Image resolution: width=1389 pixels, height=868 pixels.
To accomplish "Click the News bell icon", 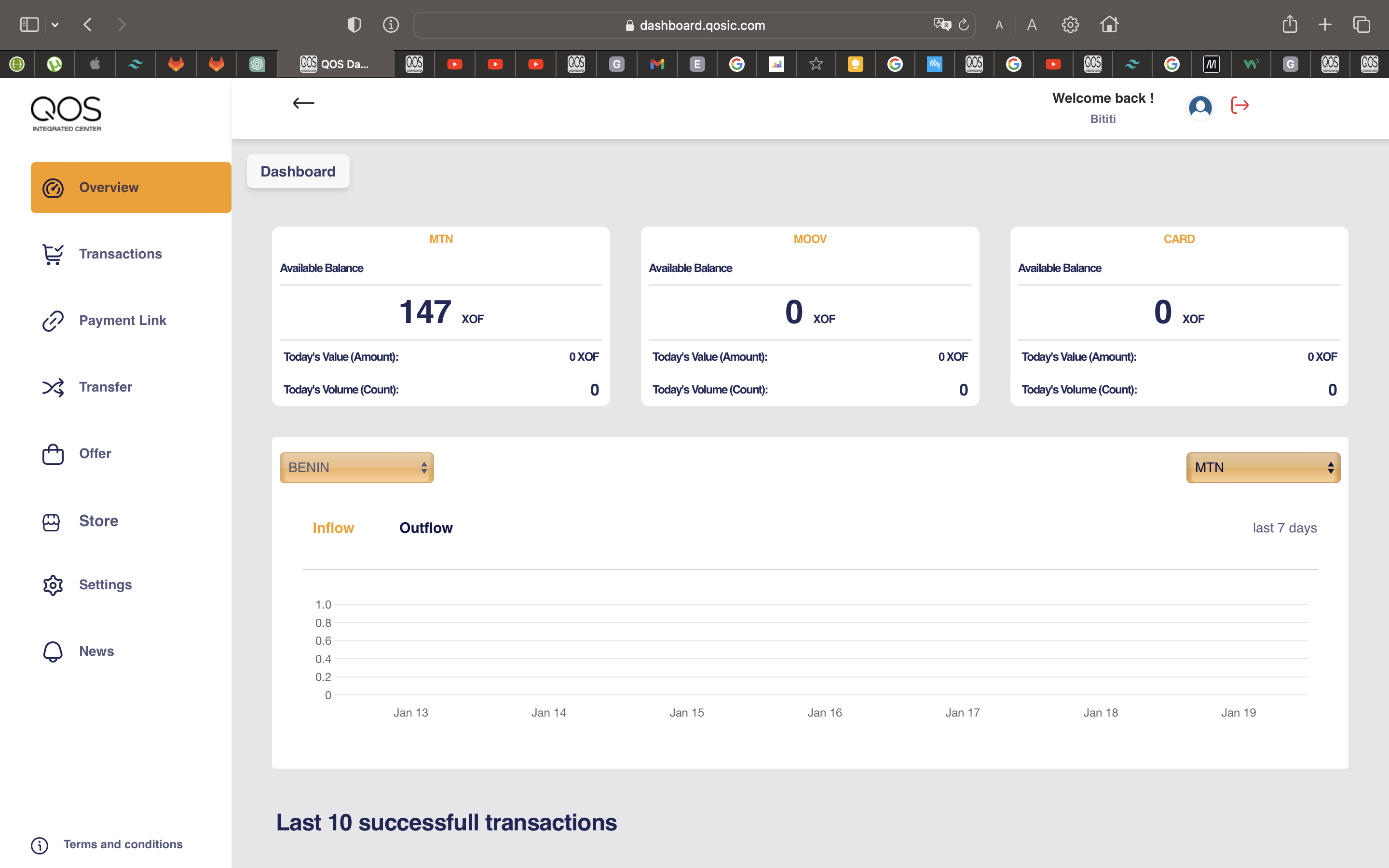I will pos(53,651).
